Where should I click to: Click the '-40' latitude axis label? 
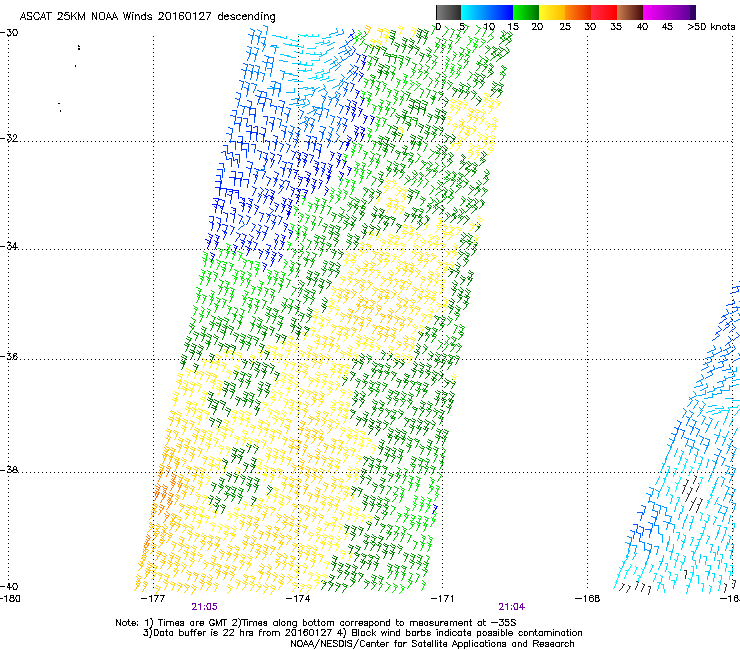click(x=9, y=586)
